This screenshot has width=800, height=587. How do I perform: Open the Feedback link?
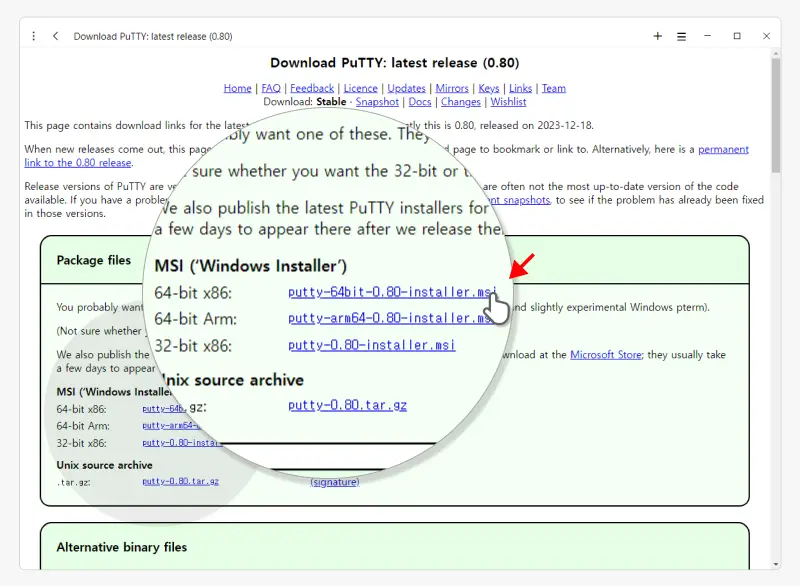click(x=312, y=88)
